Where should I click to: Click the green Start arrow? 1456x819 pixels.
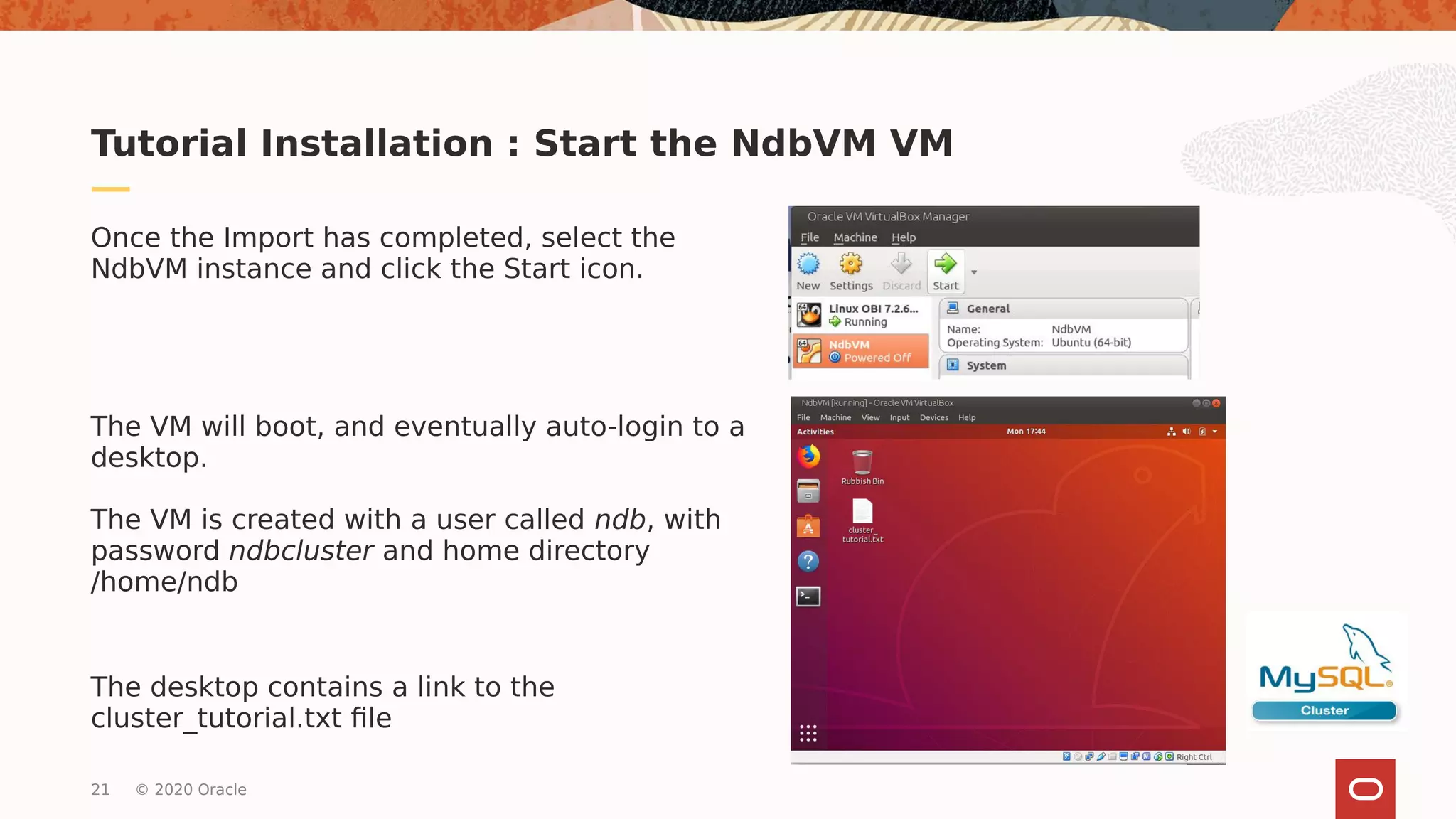pos(946,264)
